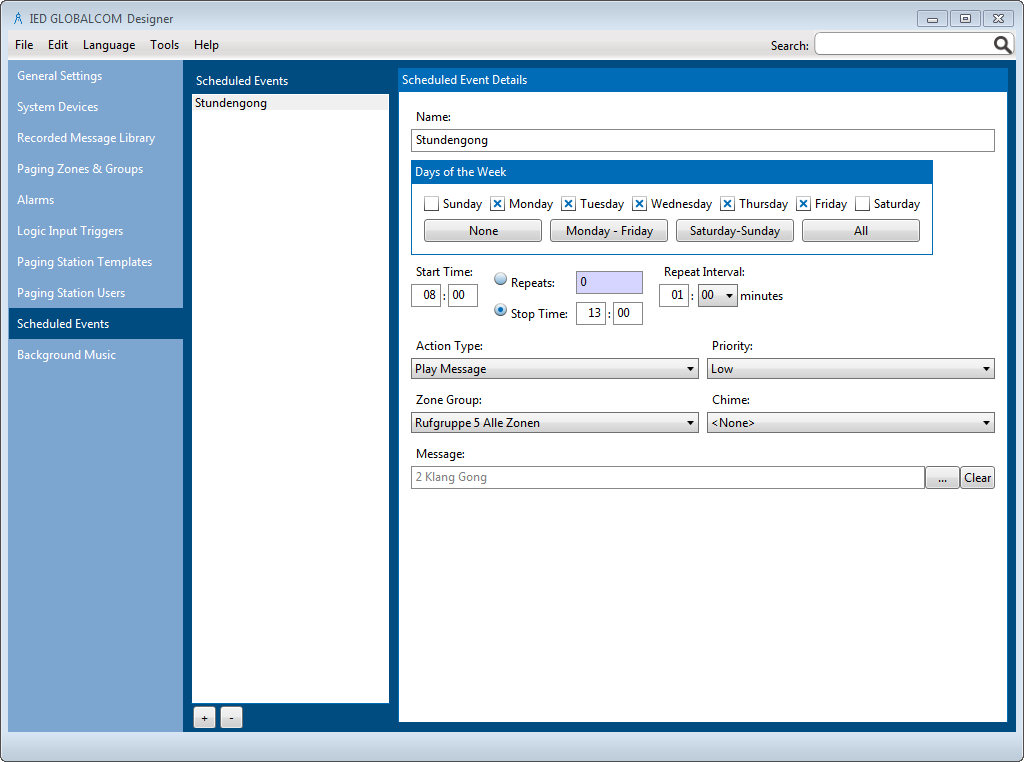
Task: Go to Recorded Message Library section
Action: click(x=86, y=138)
